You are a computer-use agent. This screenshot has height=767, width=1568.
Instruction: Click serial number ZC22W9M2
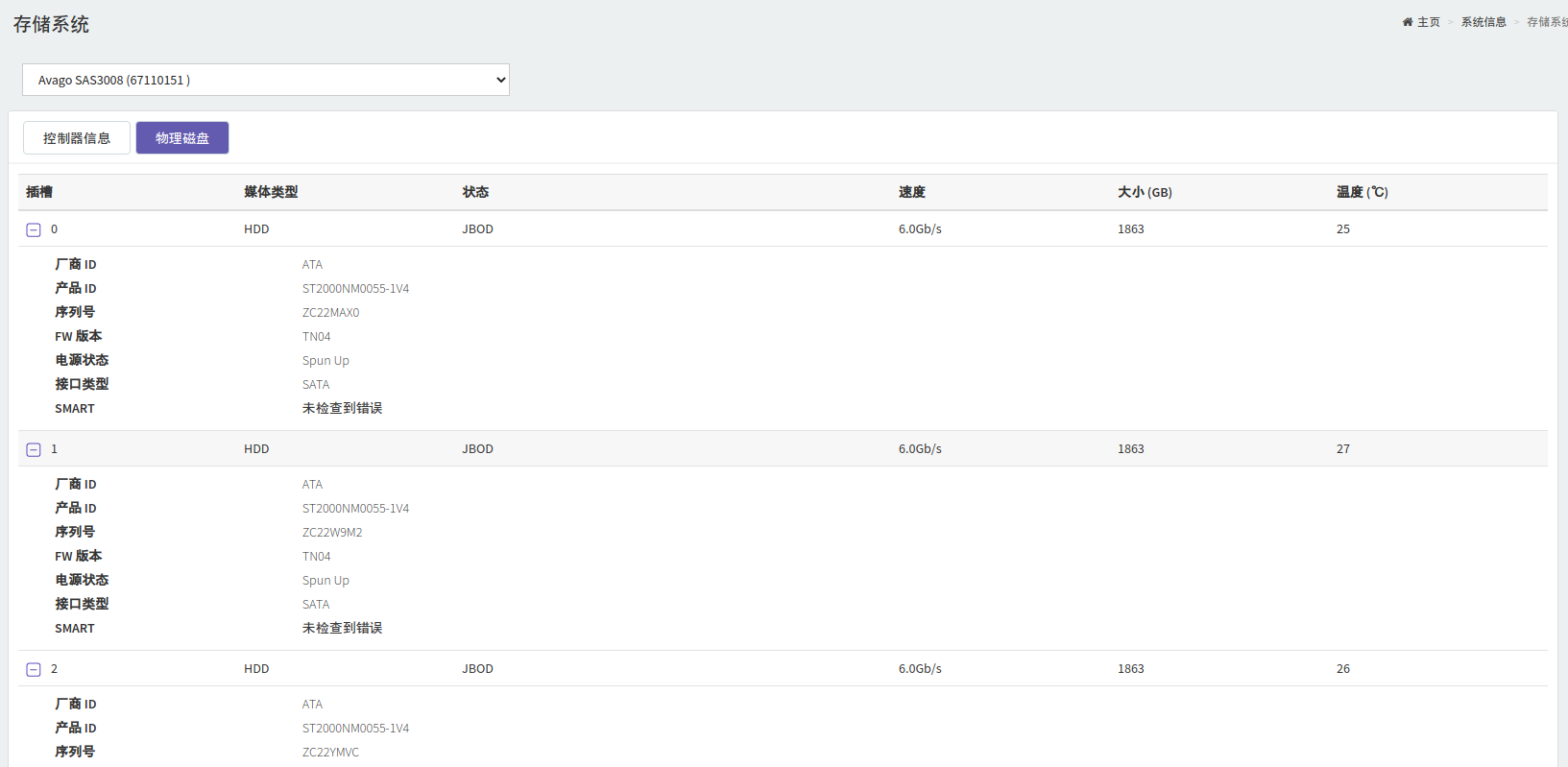332,533
